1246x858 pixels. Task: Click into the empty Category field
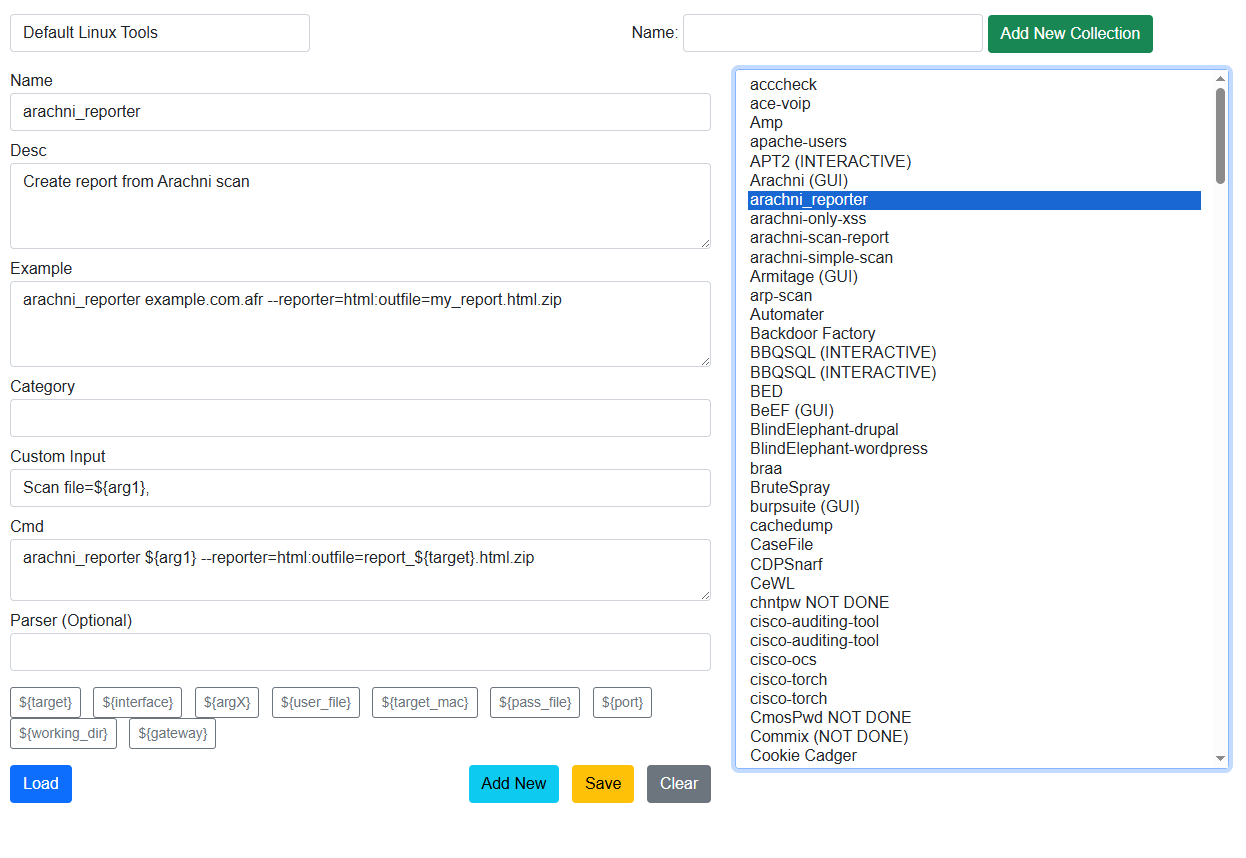click(x=360, y=418)
